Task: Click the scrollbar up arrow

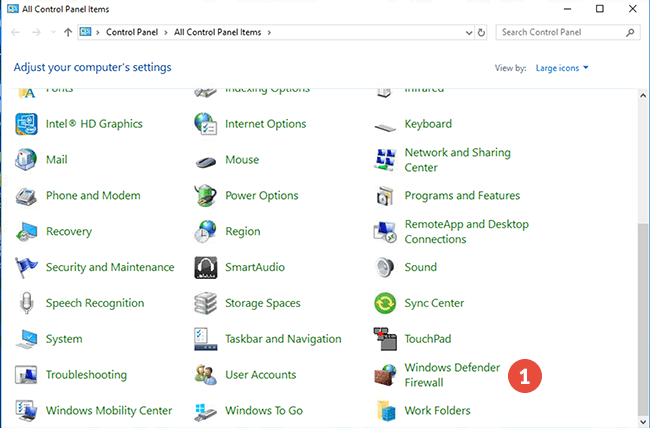Action: click(643, 95)
